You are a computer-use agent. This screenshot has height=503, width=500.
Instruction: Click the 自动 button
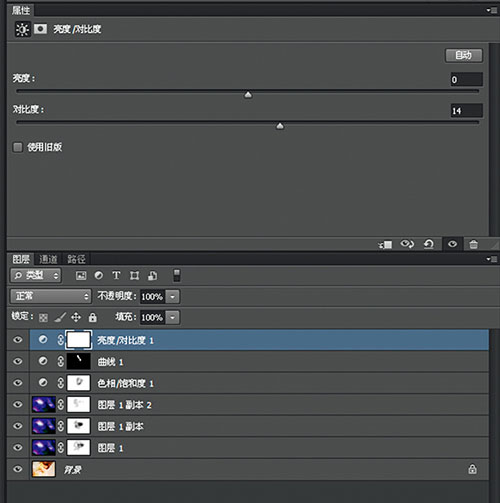tap(464, 55)
